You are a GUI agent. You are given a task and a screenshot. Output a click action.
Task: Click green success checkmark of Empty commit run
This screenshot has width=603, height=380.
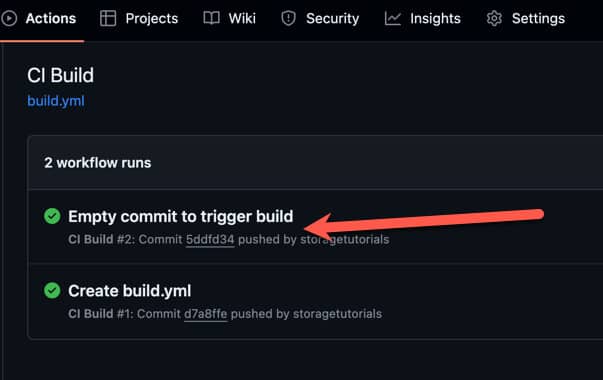tap(52, 216)
